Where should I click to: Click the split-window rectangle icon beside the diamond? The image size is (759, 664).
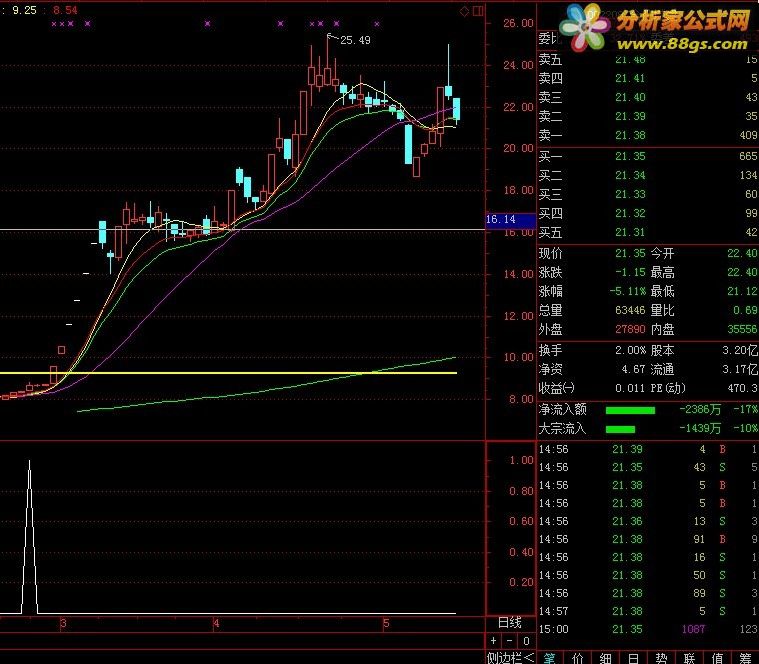[478, 11]
